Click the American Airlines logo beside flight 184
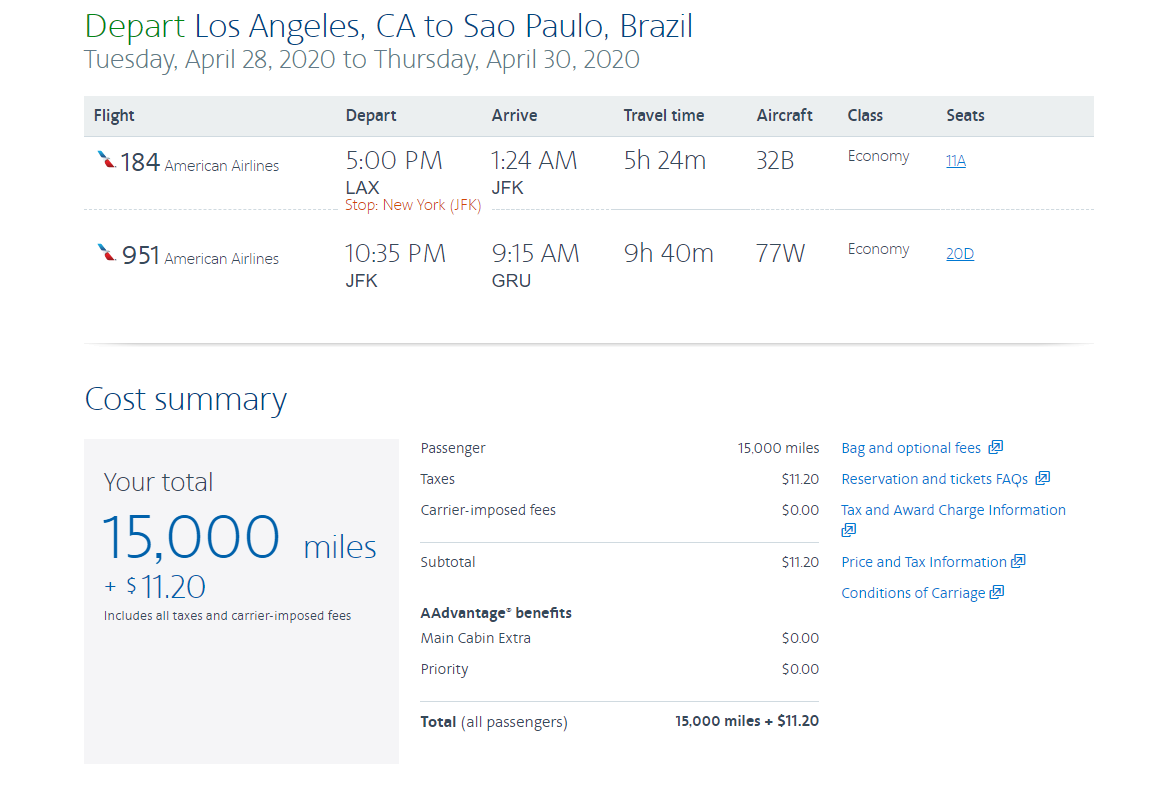Image resolution: width=1166 pixels, height=785 pixels. pos(106,160)
